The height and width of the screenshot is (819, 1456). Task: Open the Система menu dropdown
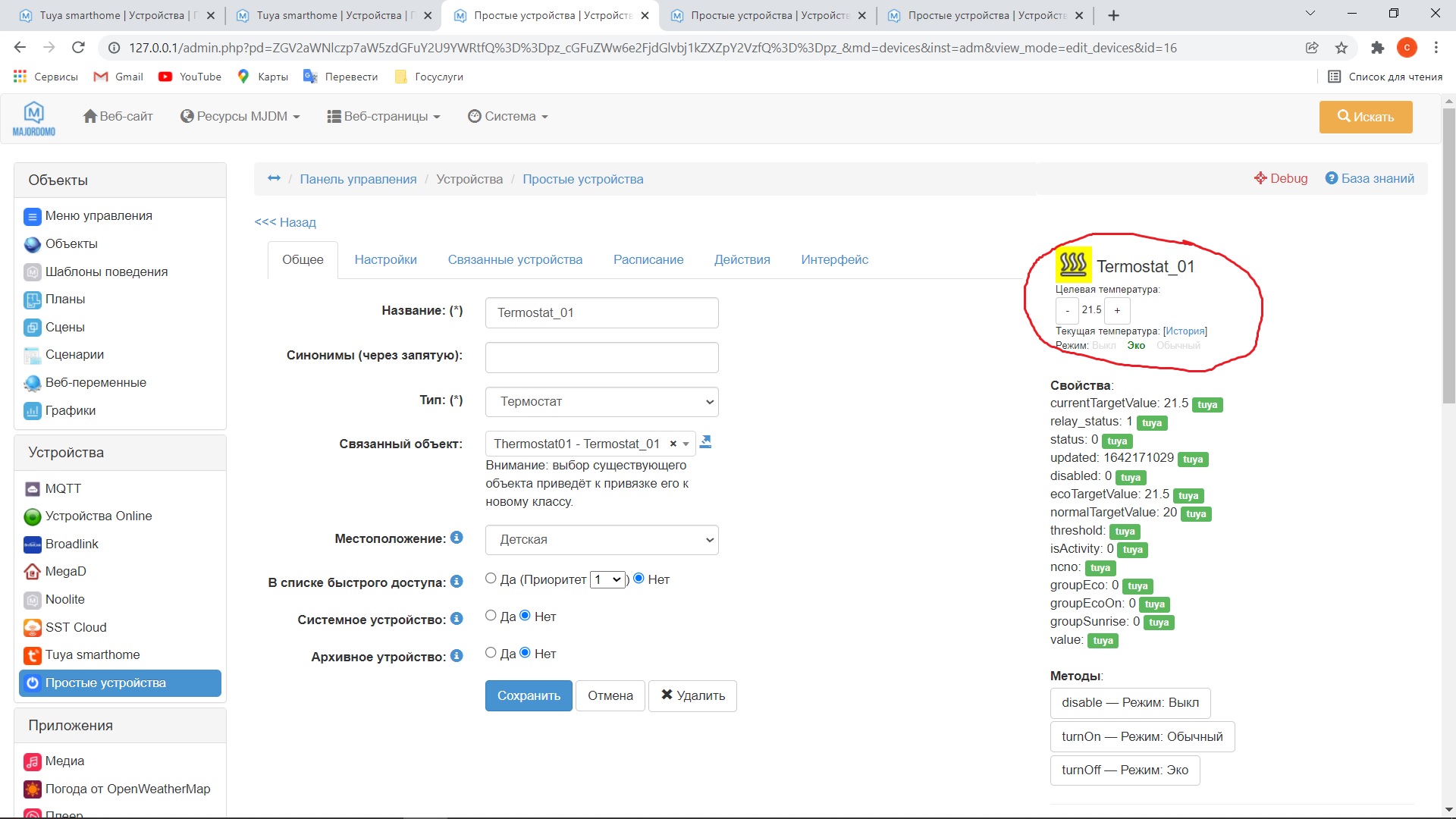(x=508, y=116)
